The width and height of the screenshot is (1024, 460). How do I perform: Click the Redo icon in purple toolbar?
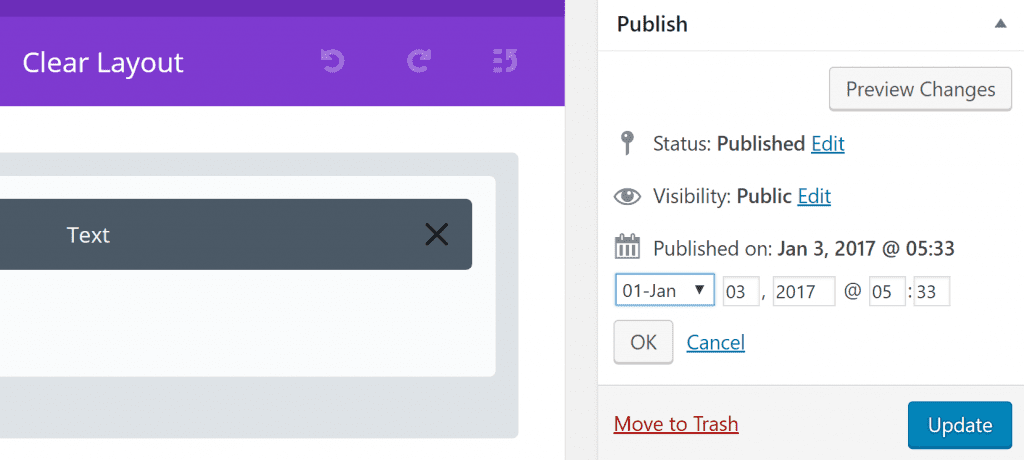click(419, 62)
